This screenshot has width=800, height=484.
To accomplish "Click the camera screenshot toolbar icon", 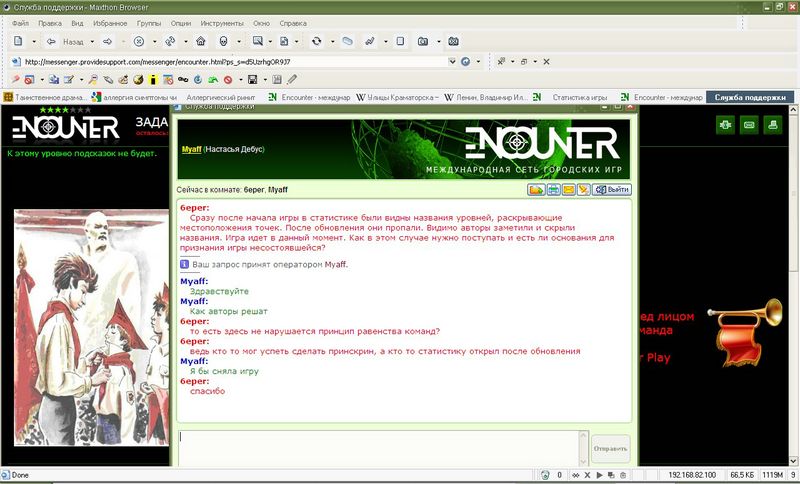I will [423, 41].
